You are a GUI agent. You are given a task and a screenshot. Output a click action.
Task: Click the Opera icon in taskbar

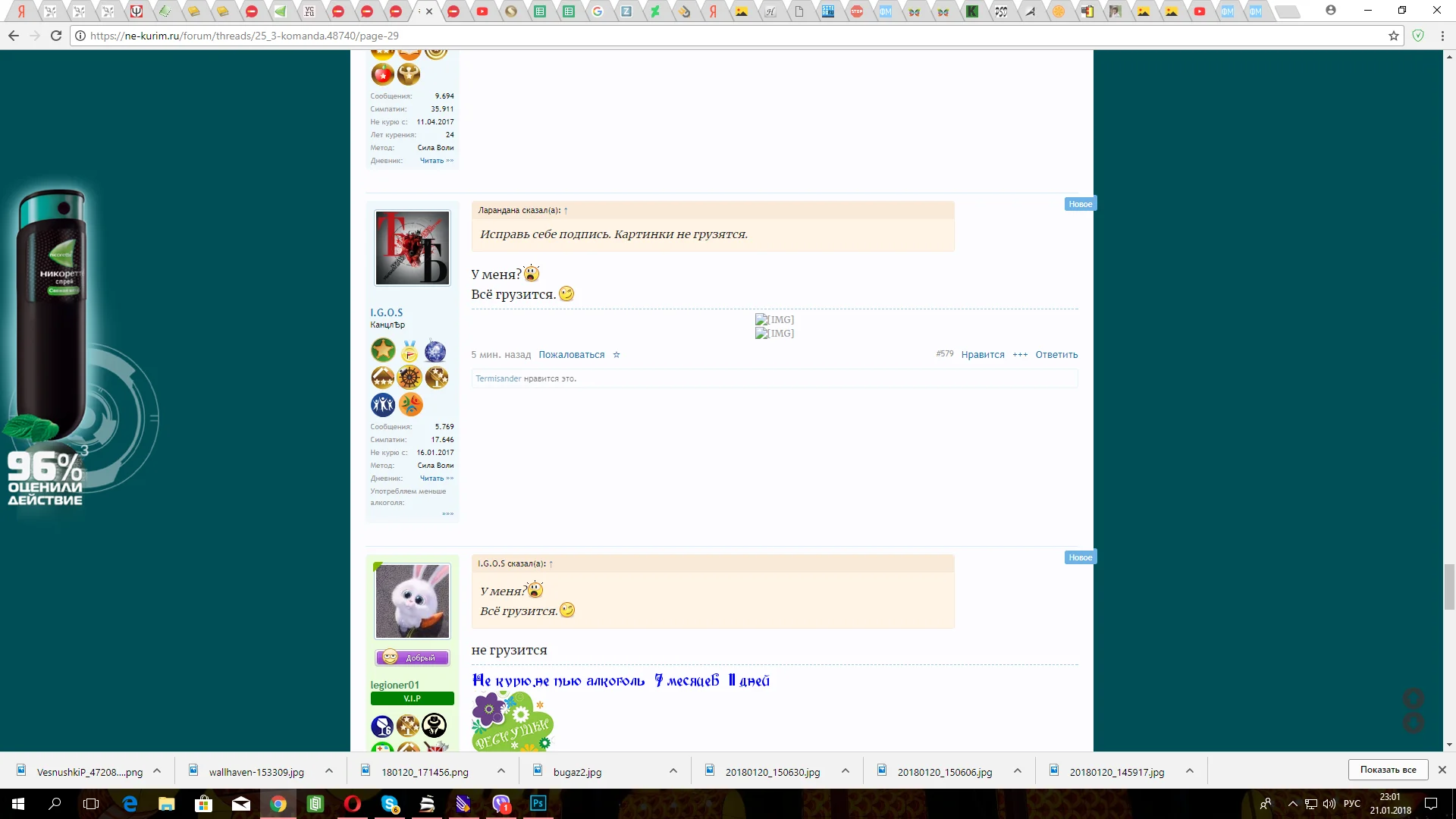pyautogui.click(x=353, y=804)
